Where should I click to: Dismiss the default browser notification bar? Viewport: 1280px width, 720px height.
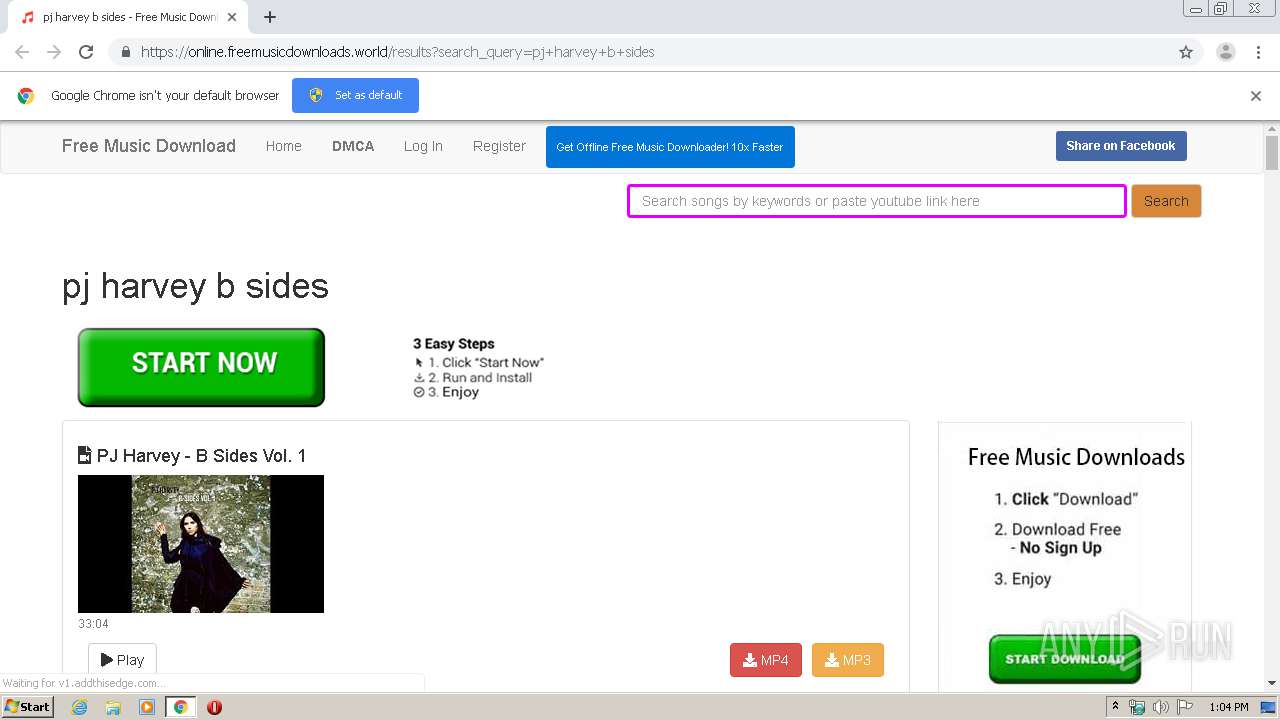[x=1256, y=96]
